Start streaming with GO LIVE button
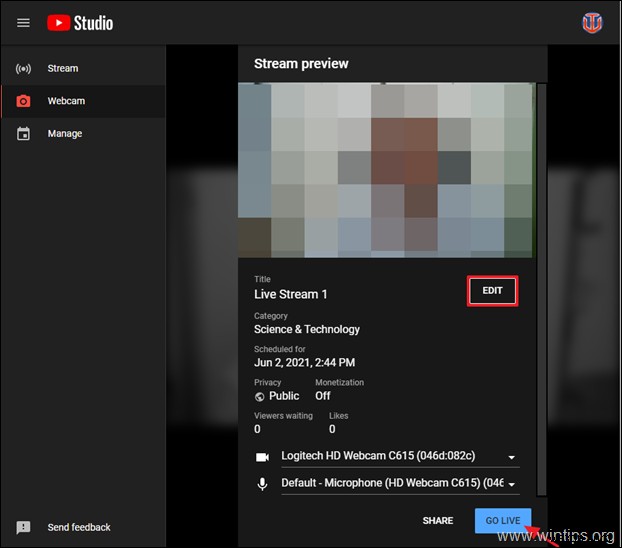Screen dimensions: 622x548 pos(503,521)
